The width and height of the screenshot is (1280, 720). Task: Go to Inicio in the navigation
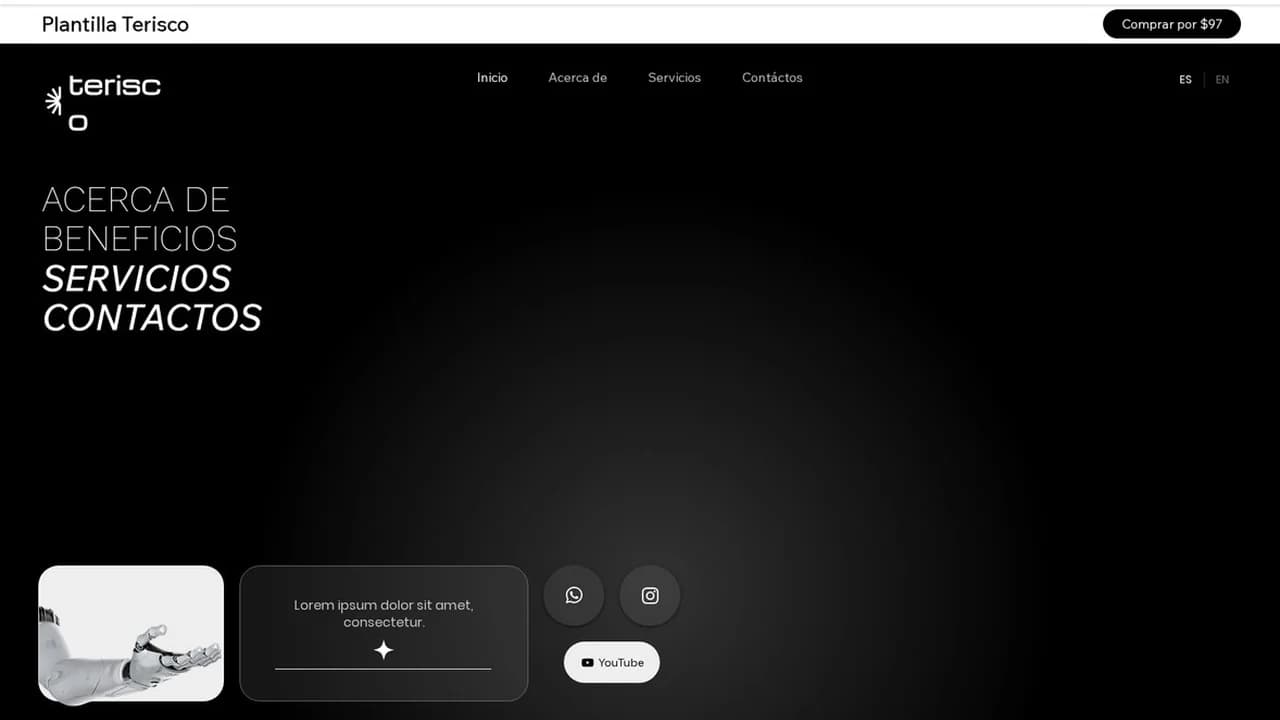pos(492,78)
